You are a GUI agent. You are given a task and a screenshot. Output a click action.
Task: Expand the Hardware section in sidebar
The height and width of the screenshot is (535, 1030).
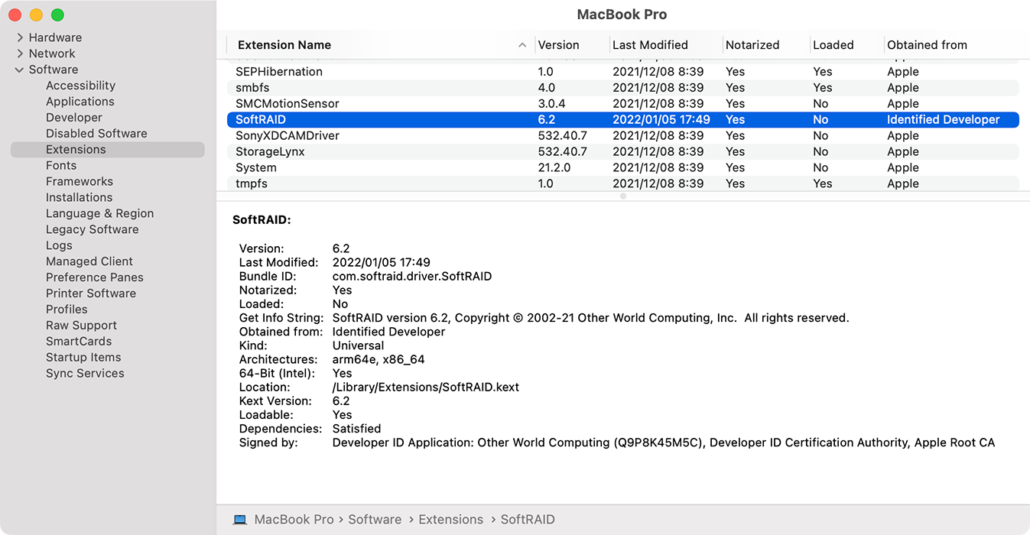click(x=20, y=38)
